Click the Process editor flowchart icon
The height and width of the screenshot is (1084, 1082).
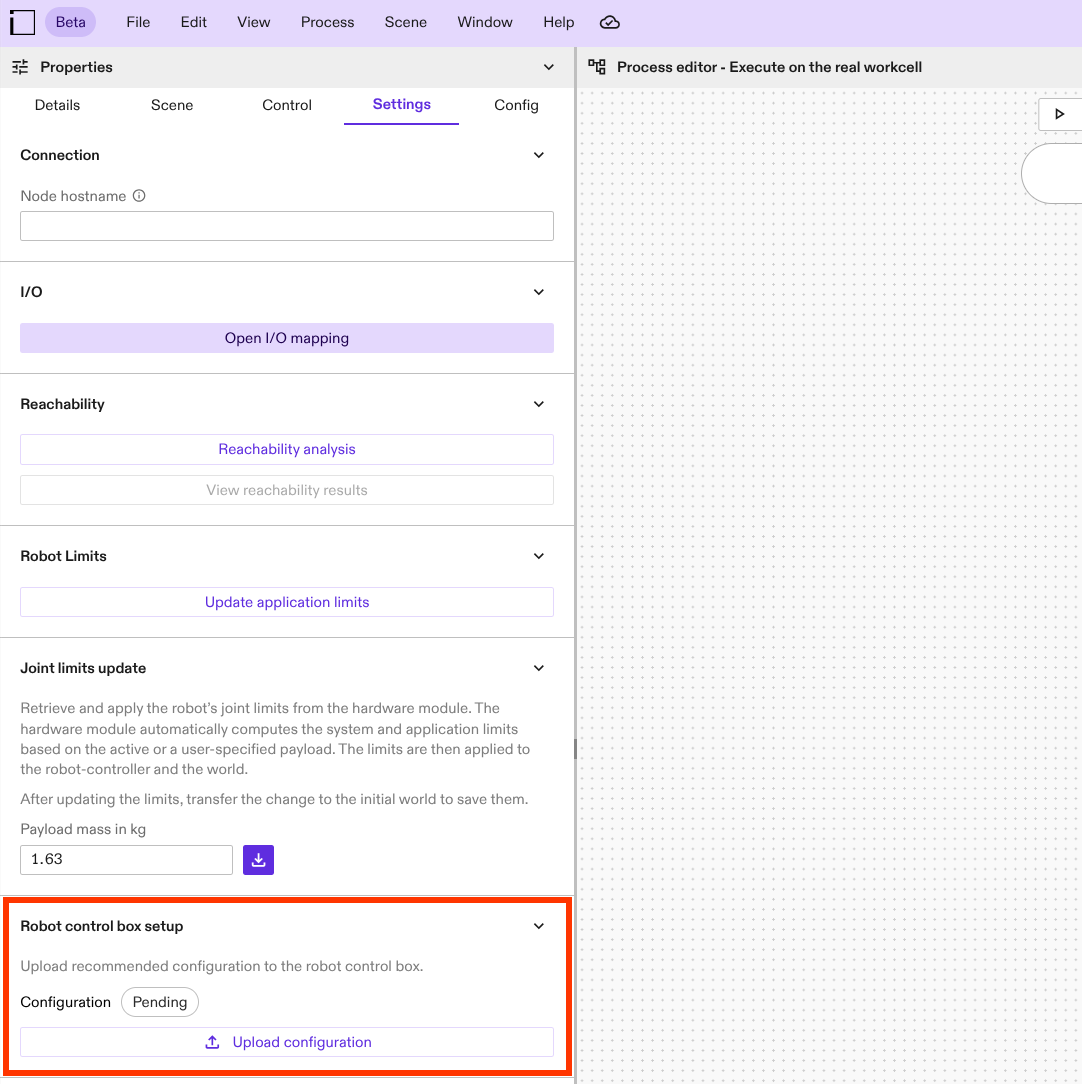[597, 67]
